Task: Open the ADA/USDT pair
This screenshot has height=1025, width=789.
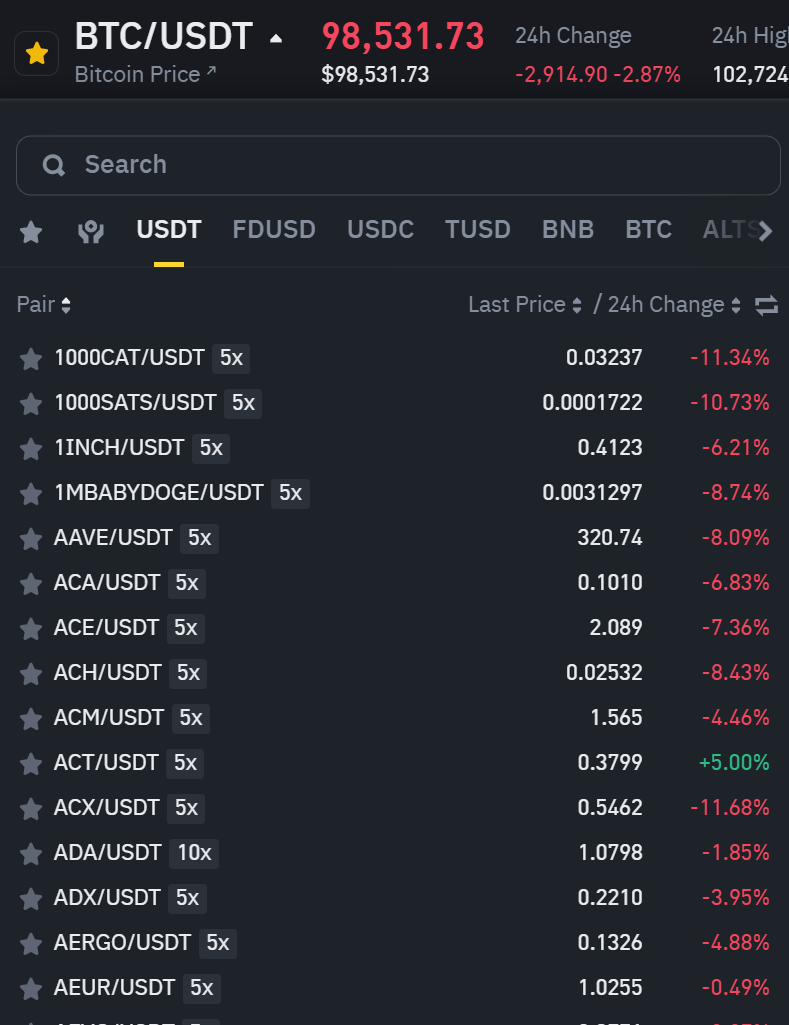Action: pyautogui.click(x=394, y=853)
